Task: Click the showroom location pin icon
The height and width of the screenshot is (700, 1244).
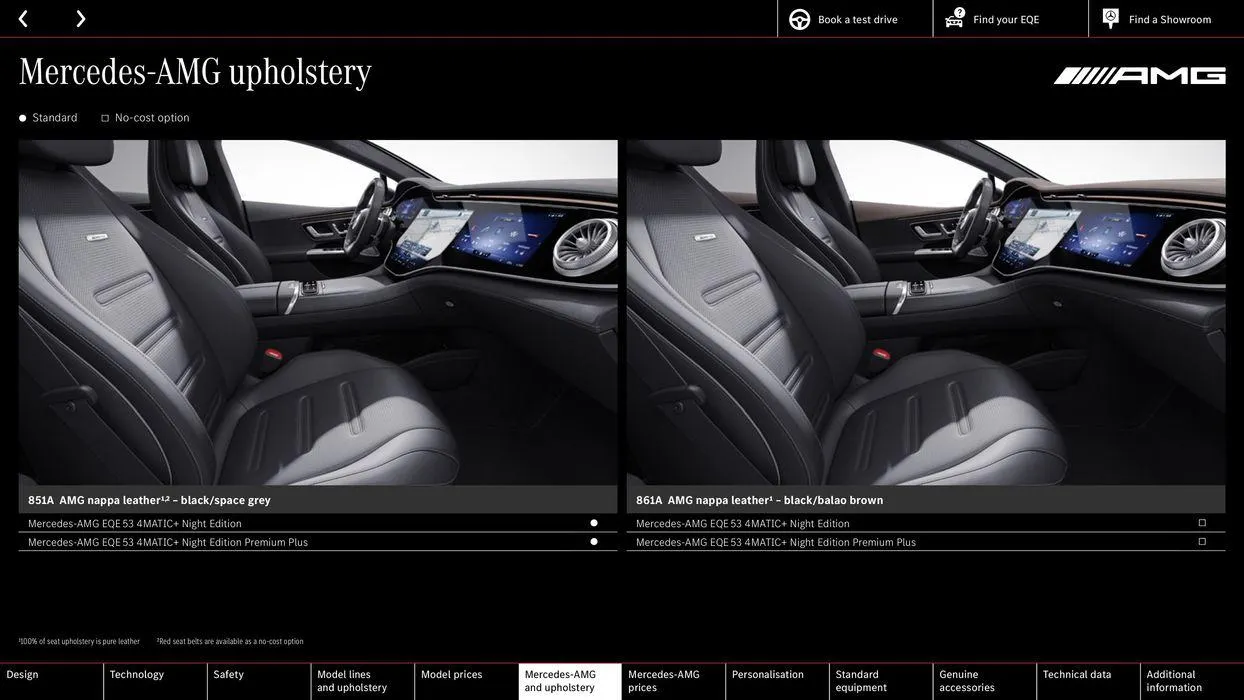Action: pos(1111,18)
